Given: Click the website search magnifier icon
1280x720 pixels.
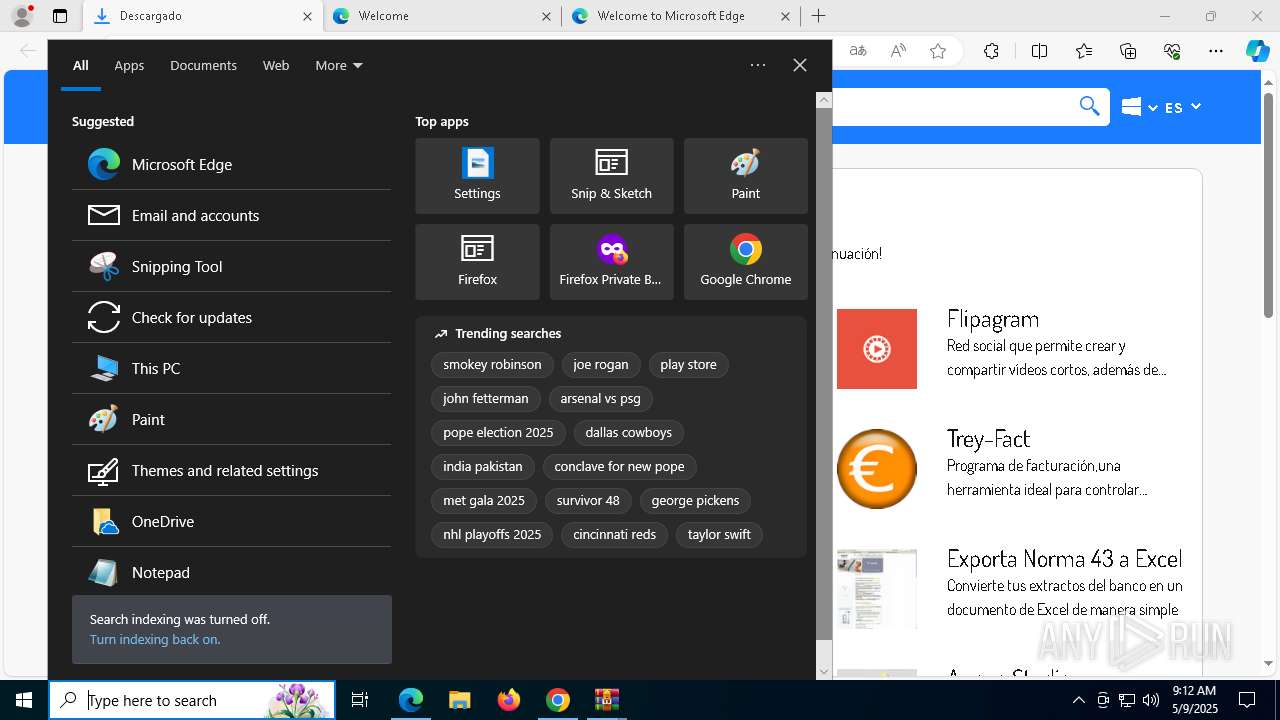Looking at the screenshot, I should tap(1089, 106).
